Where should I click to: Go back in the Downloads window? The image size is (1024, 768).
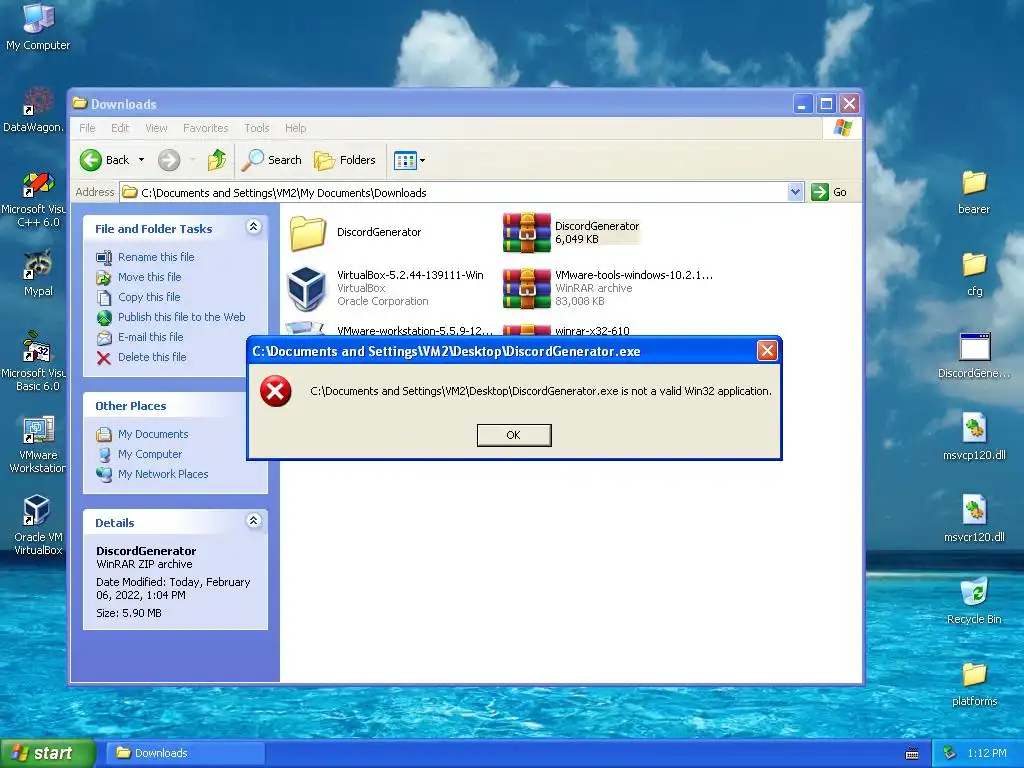105,160
